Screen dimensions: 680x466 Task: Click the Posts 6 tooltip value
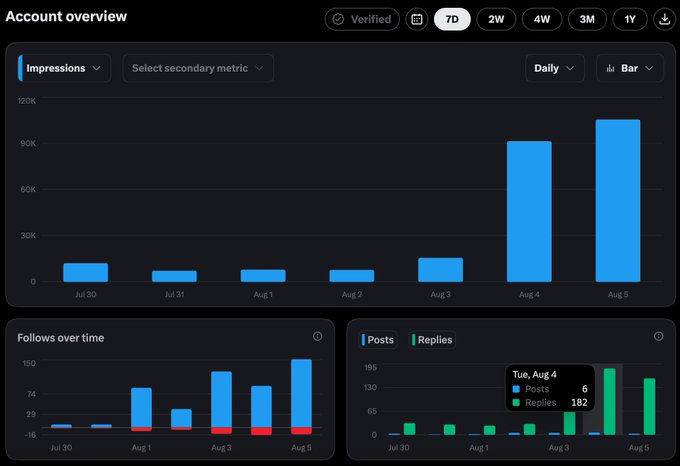coord(584,389)
